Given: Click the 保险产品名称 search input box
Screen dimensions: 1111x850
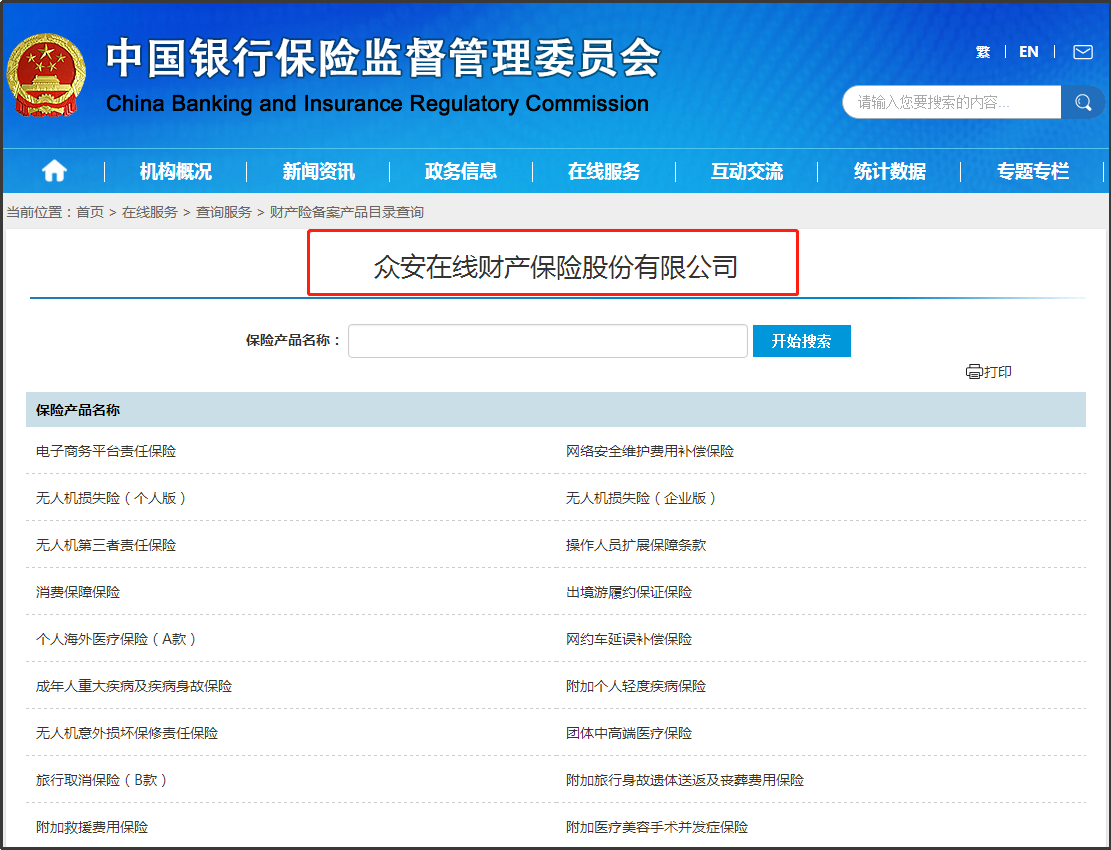Looking at the screenshot, I should tap(548, 341).
